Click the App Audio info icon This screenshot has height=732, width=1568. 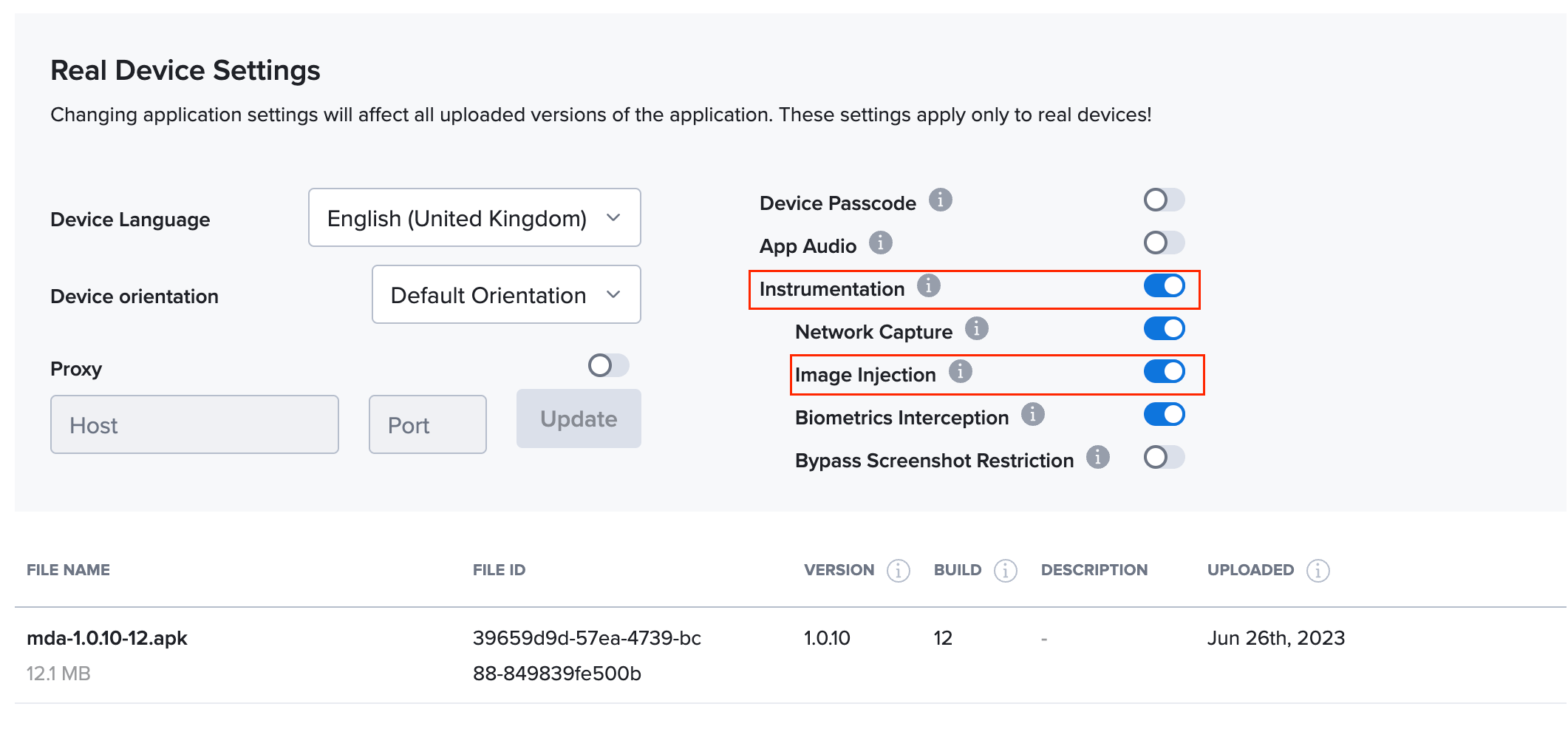click(x=881, y=243)
